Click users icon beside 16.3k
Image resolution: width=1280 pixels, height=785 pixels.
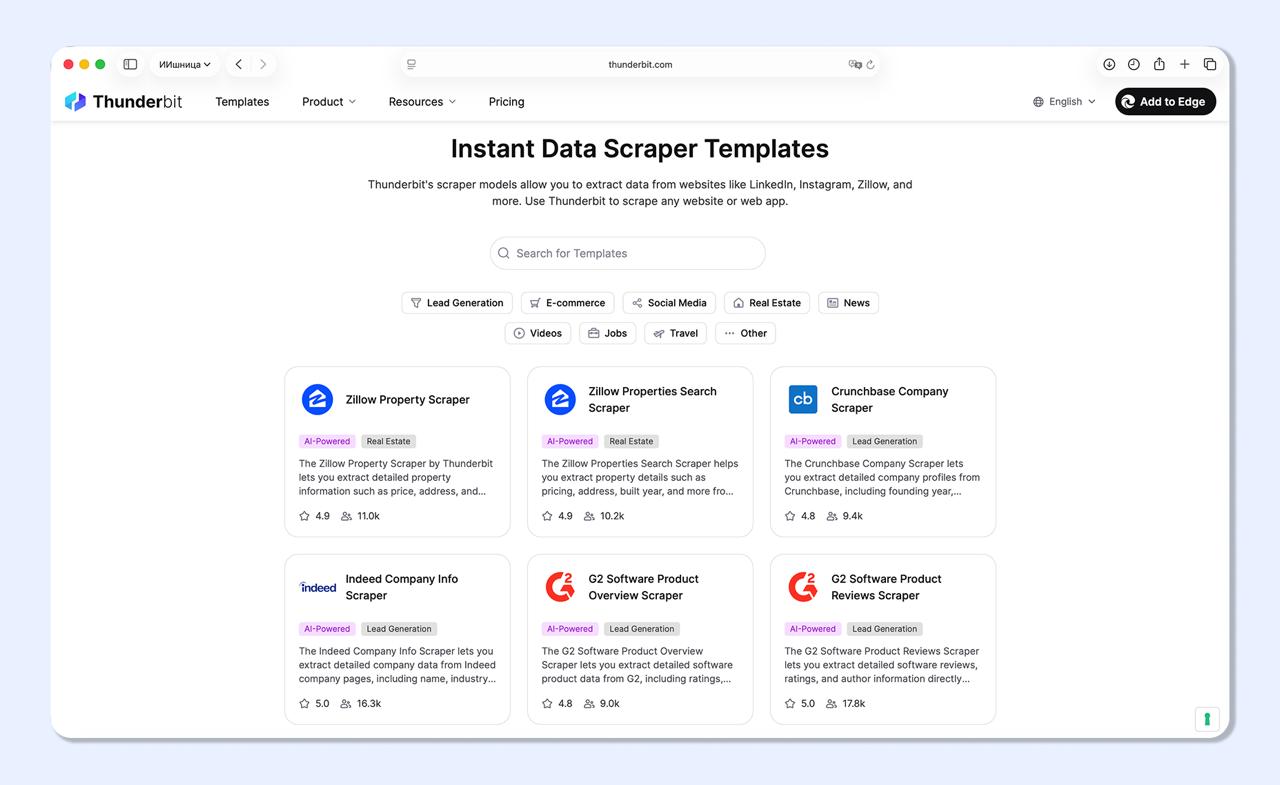click(346, 704)
